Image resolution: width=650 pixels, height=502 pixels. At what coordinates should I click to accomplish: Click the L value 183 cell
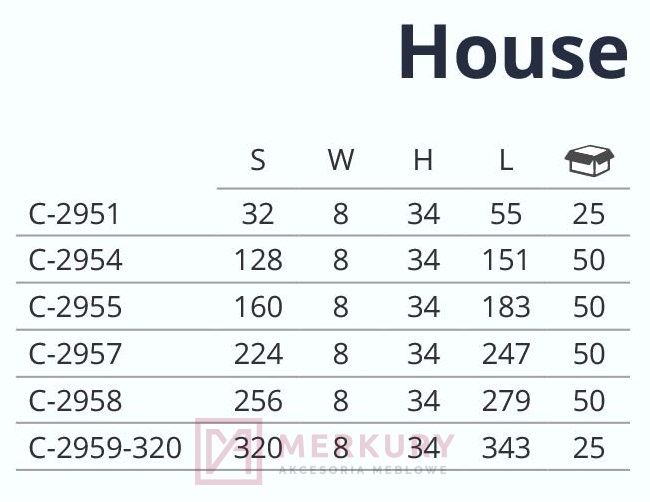(x=505, y=307)
